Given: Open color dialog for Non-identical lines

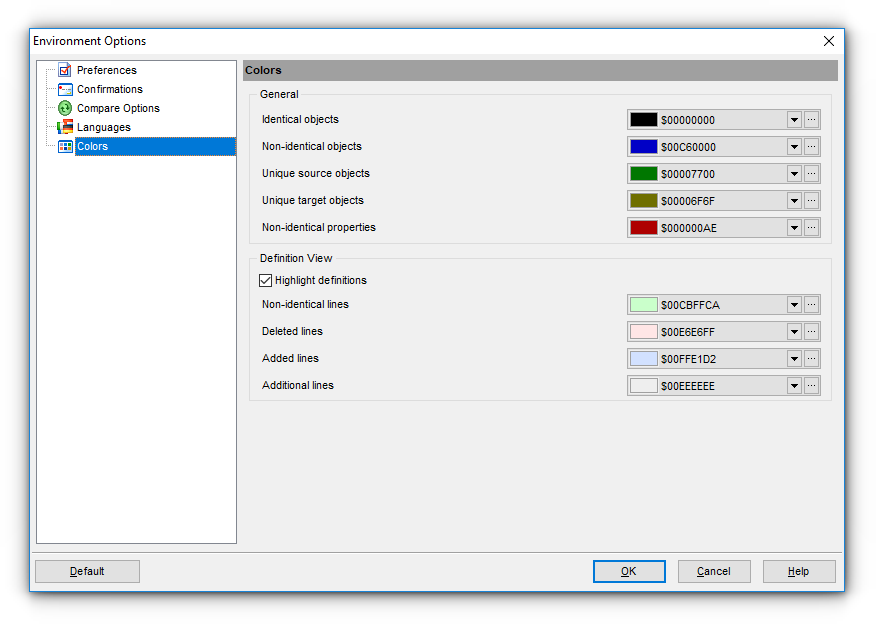Looking at the screenshot, I should pyautogui.click(x=812, y=304).
